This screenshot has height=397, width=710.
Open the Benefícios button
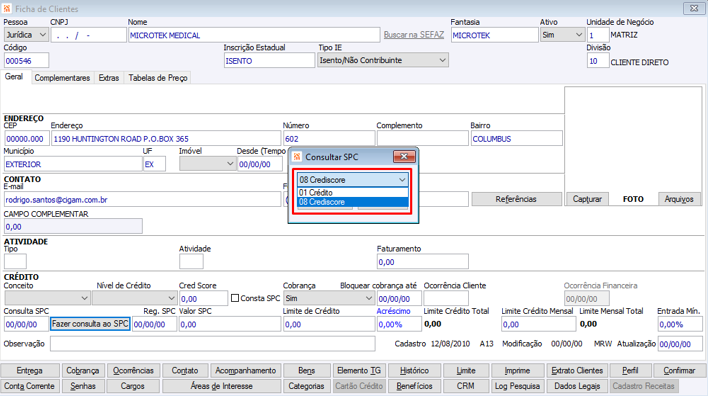pos(414,386)
